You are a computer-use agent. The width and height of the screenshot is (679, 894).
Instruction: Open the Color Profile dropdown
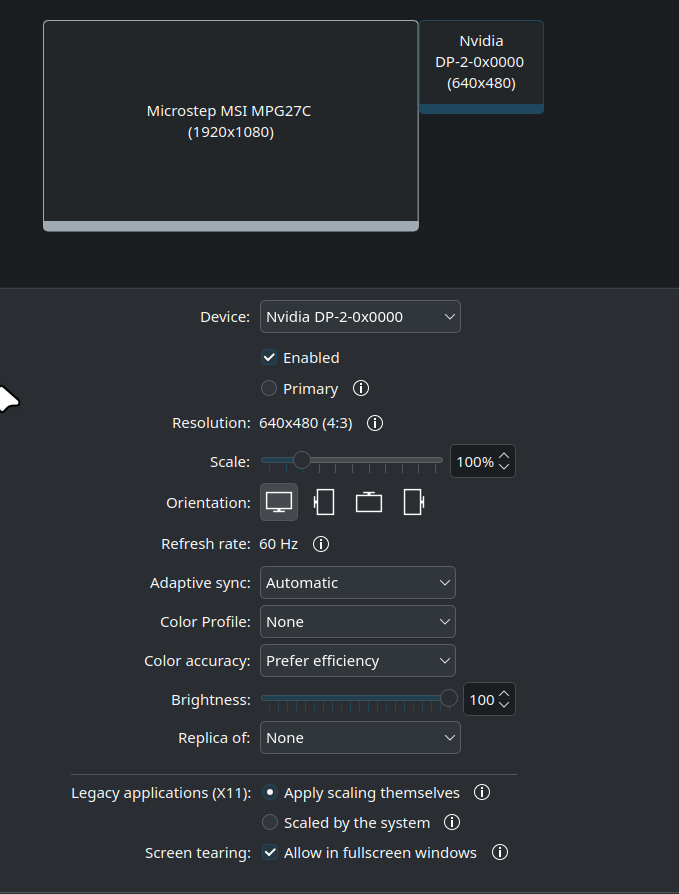[x=357, y=621]
